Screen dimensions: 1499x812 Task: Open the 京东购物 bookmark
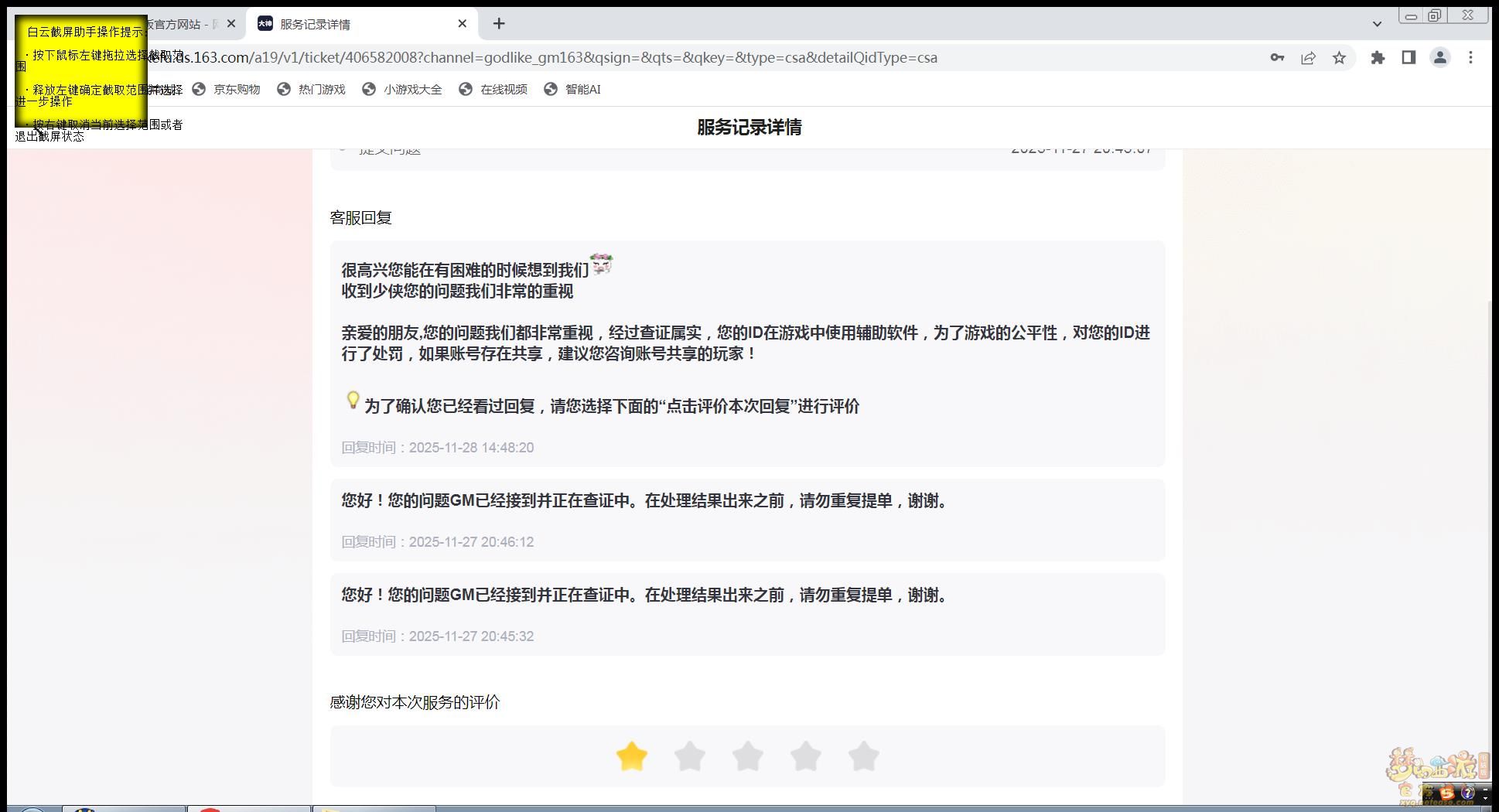(236, 90)
